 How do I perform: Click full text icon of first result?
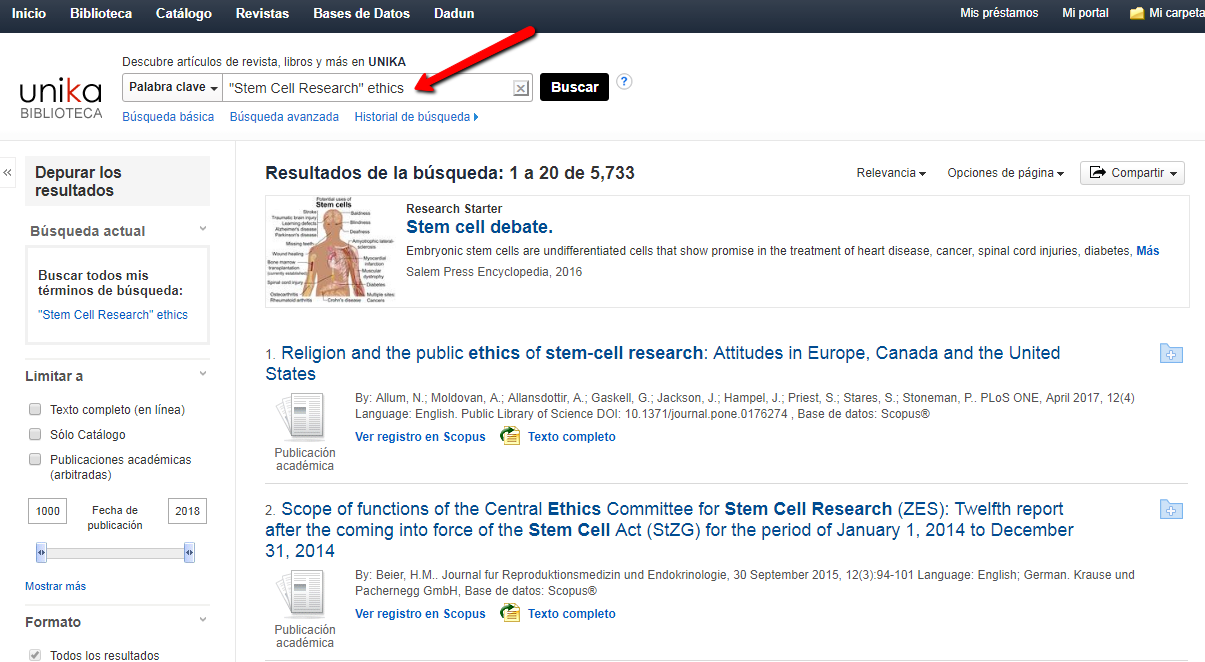[x=510, y=436]
